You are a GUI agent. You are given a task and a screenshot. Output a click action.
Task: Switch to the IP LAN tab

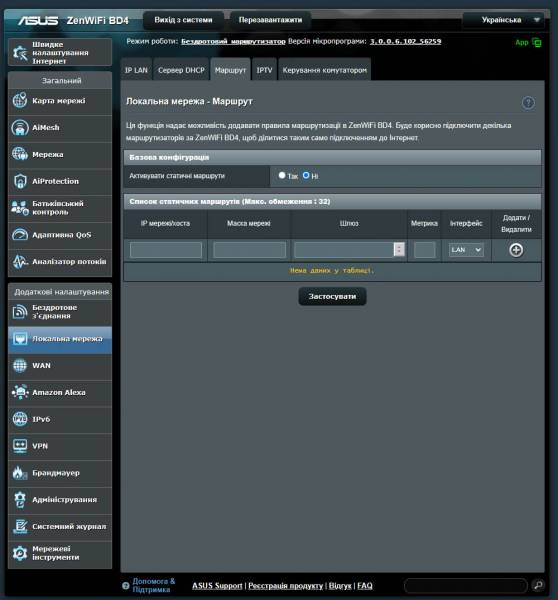[x=136, y=70]
